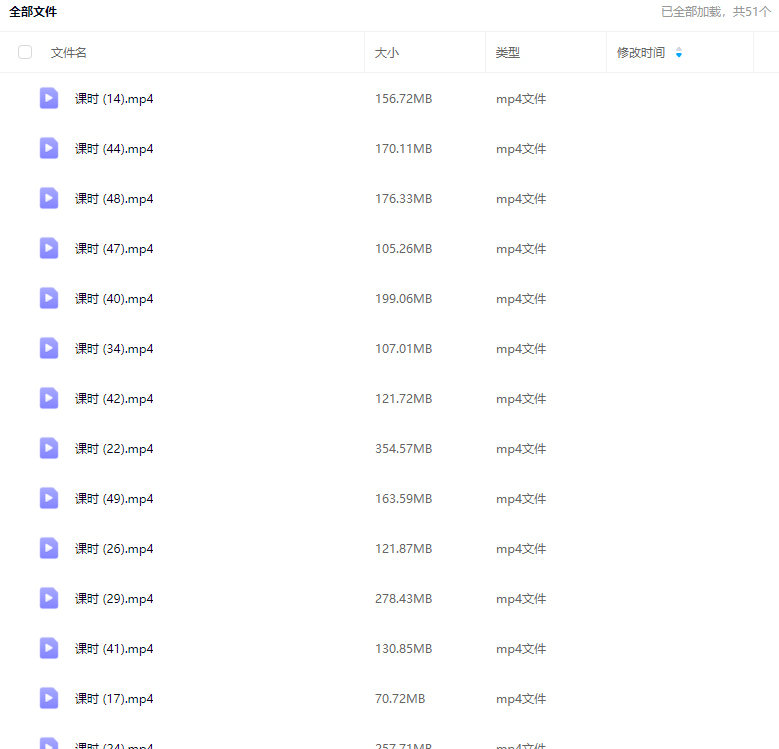Click the 全部文件 breadcrumb title
Screen dimensions: 779x749
click(x=33, y=12)
